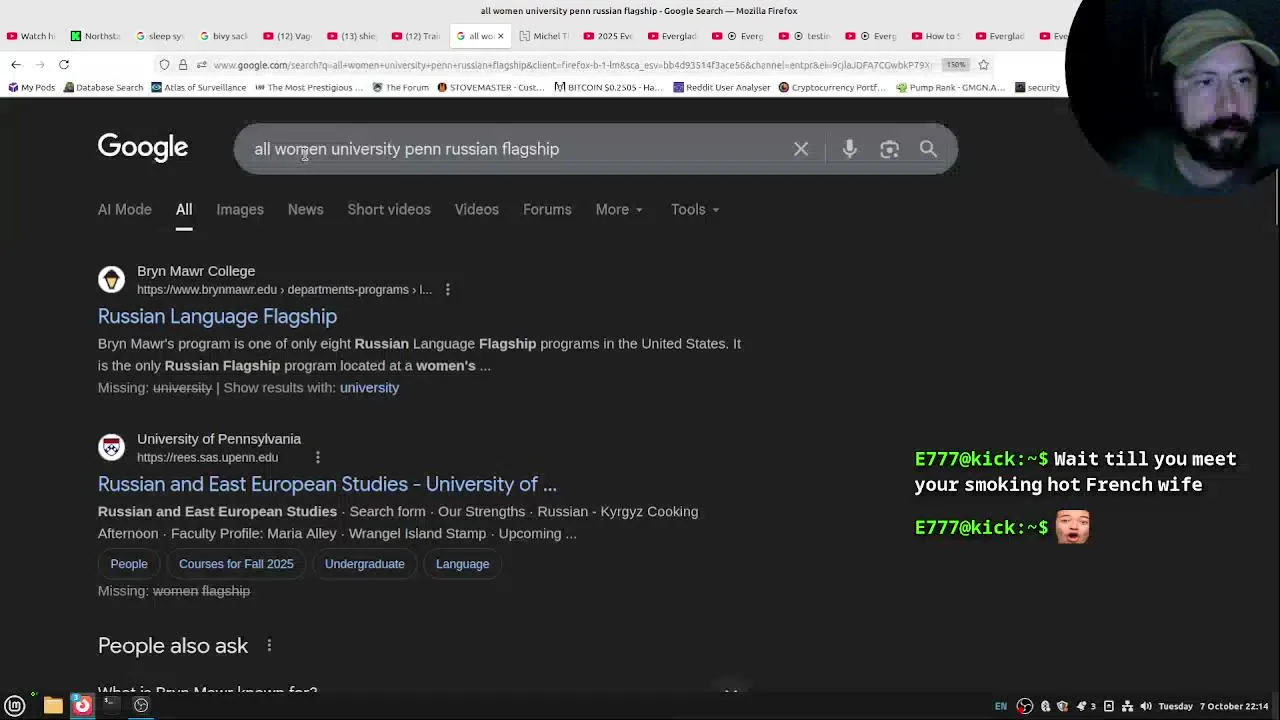Show results with university link
Viewport: 1280px width, 720px height.
tap(369, 388)
